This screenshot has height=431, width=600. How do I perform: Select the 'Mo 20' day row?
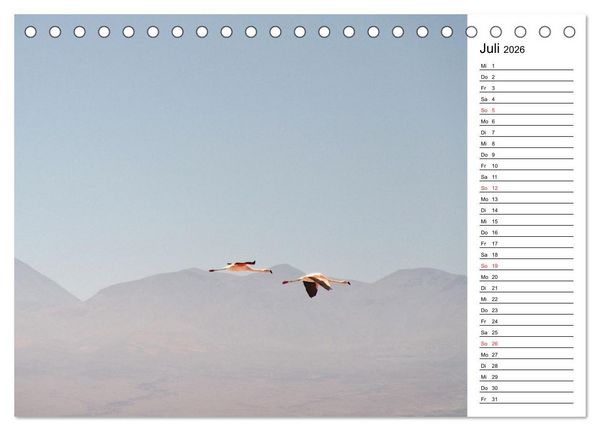pos(527,277)
